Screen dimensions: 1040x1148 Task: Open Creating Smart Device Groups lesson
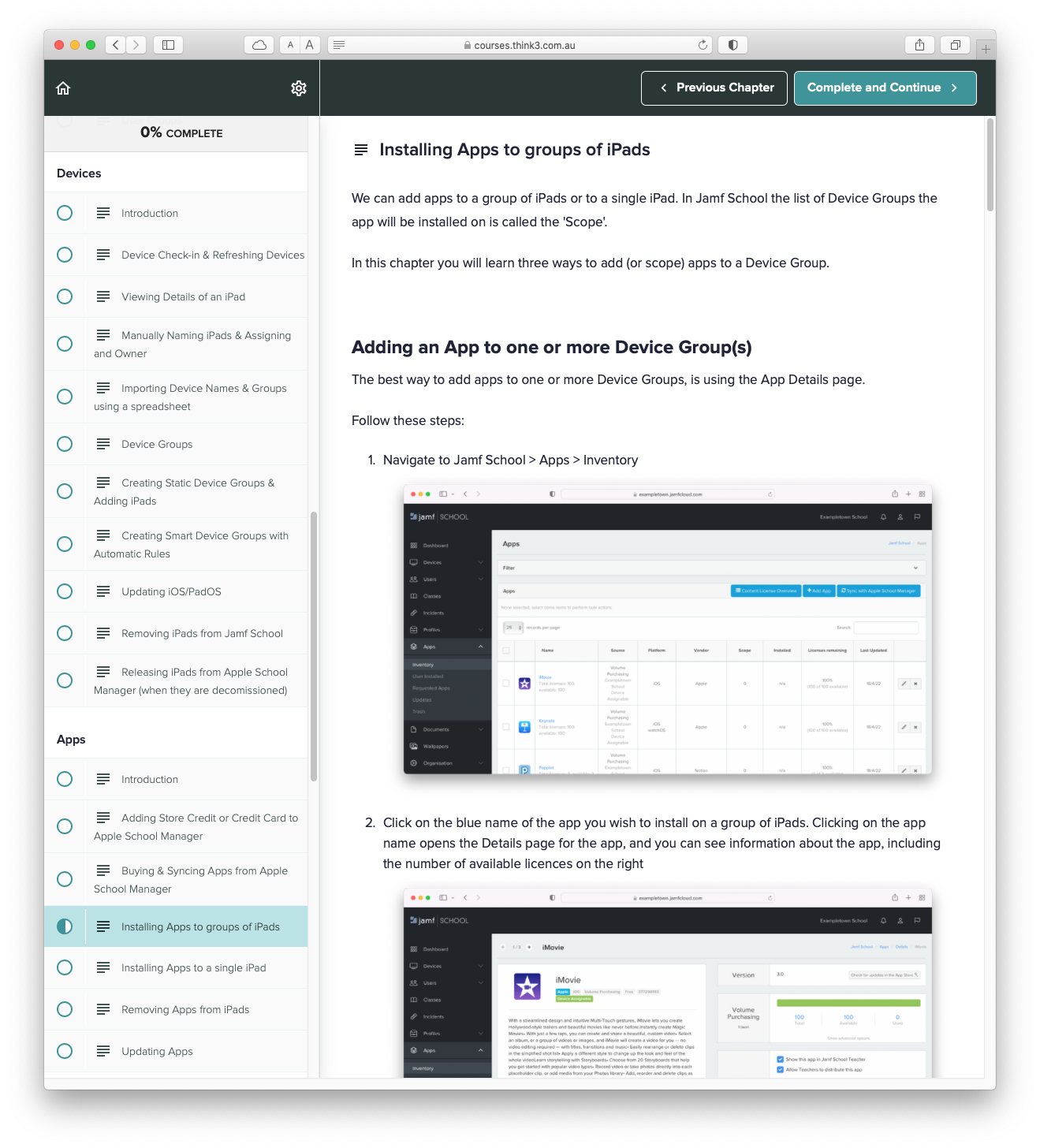pyautogui.click(x=176, y=544)
